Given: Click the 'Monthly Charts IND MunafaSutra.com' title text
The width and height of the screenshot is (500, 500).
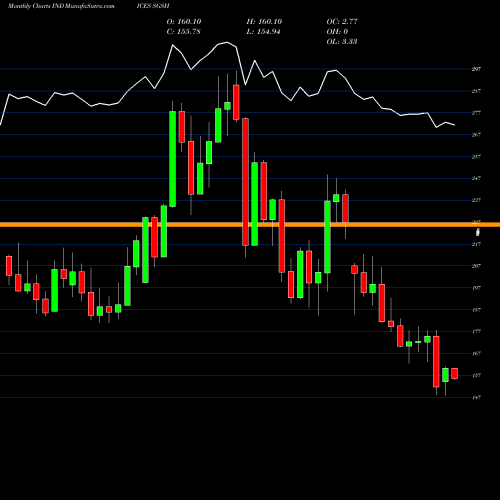Looking at the screenshot, I should coord(61,6).
